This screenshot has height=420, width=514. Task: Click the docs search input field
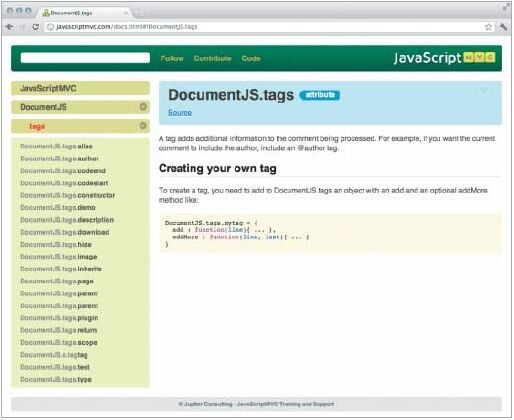pos(85,58)
